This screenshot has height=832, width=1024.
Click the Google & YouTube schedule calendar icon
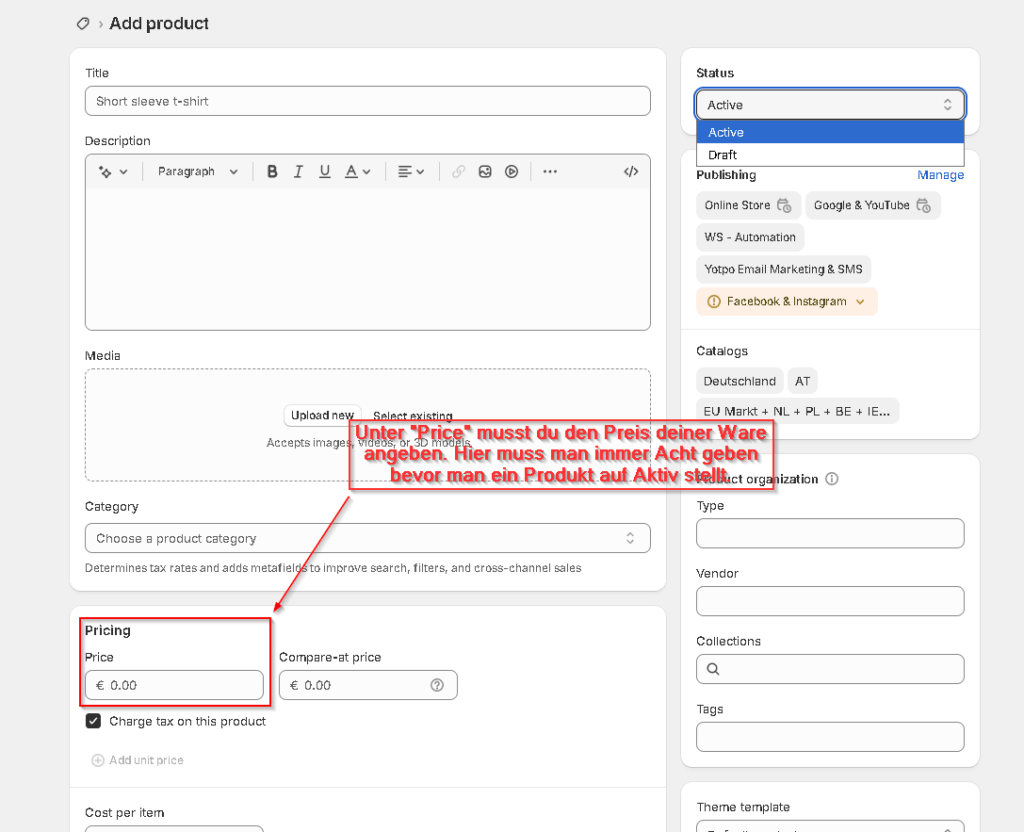coord(923,205)
